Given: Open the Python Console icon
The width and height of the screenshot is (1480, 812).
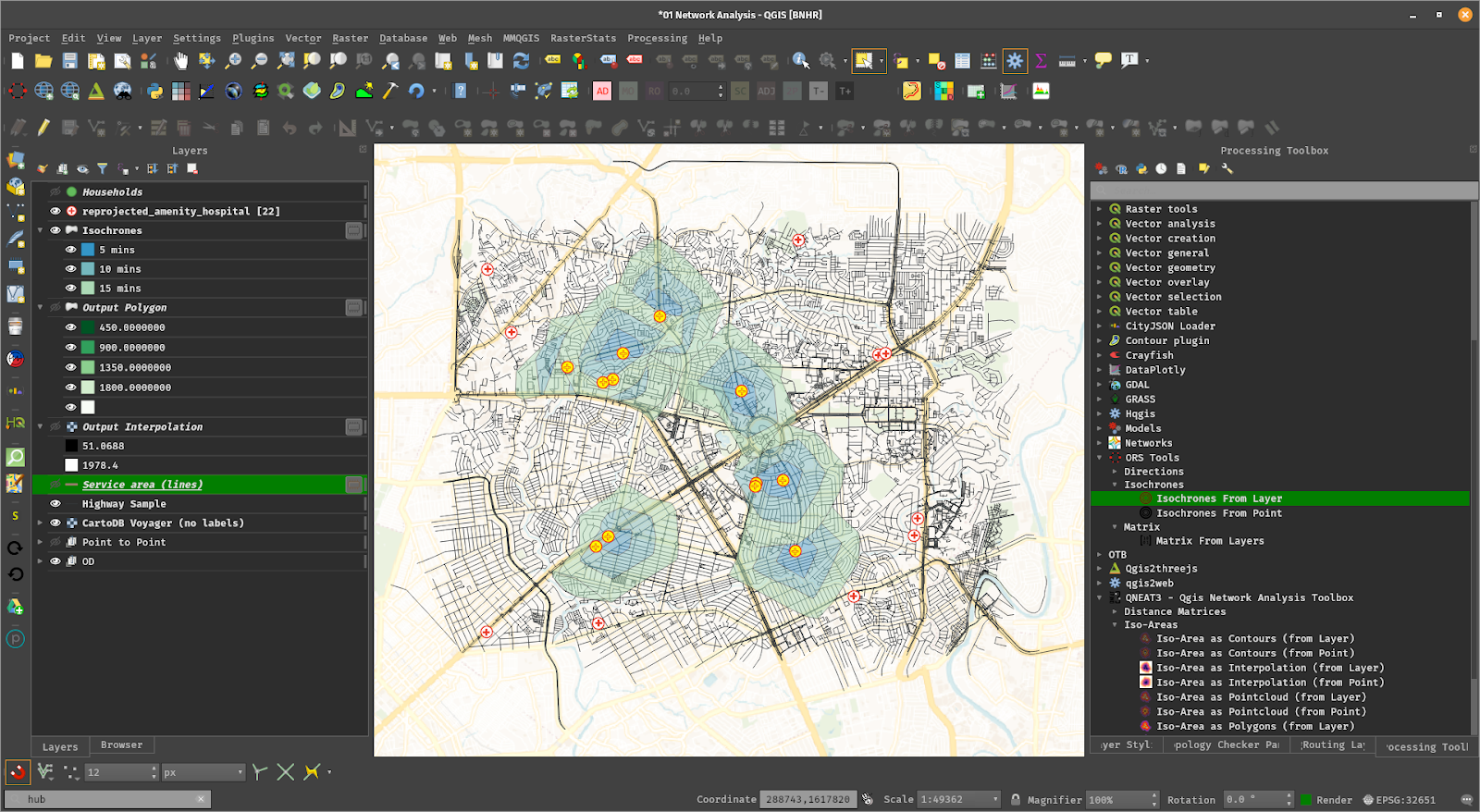Looking at the screenshot, I should click(x=154, y=91).
